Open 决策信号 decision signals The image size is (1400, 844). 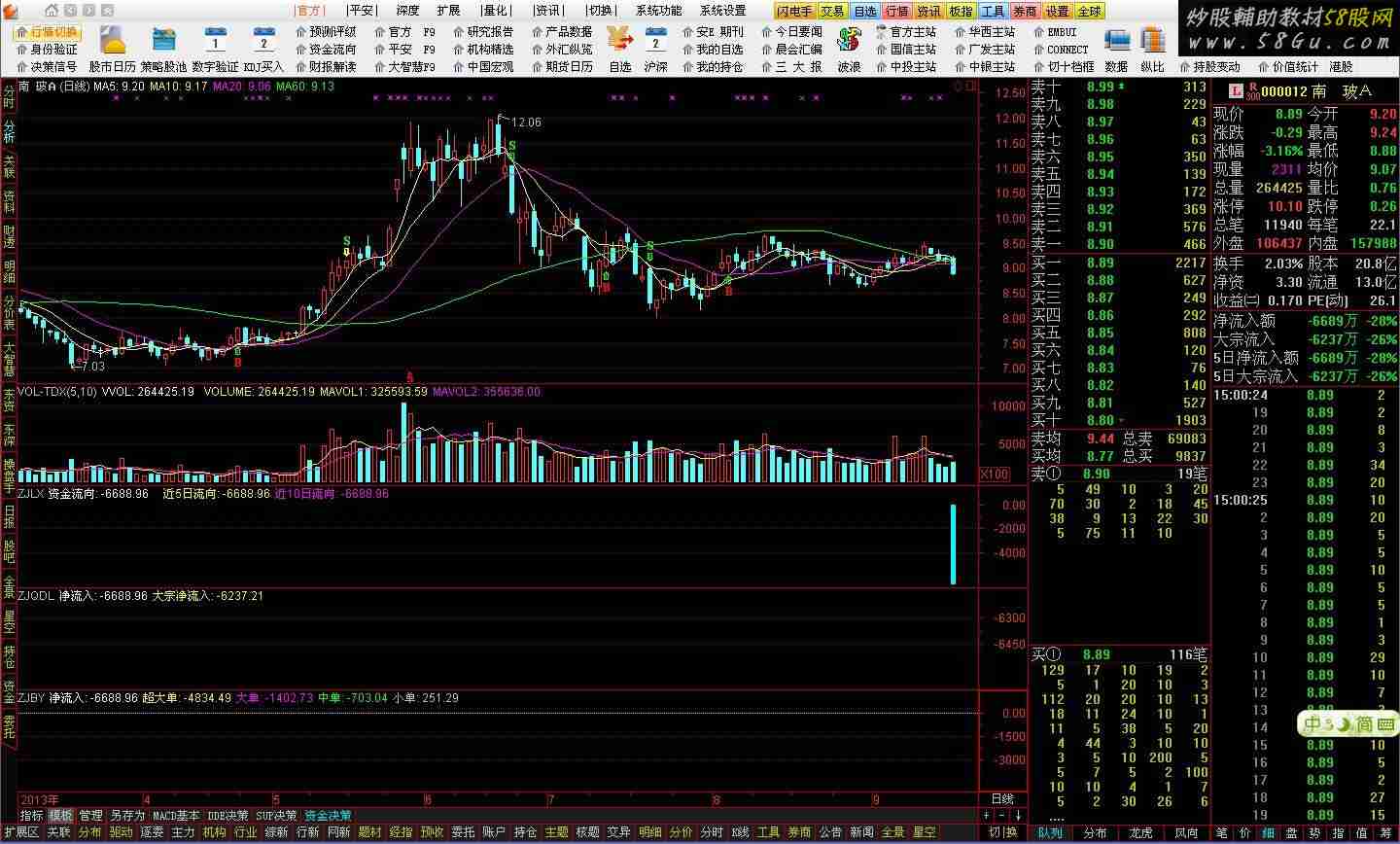(47, 67)
